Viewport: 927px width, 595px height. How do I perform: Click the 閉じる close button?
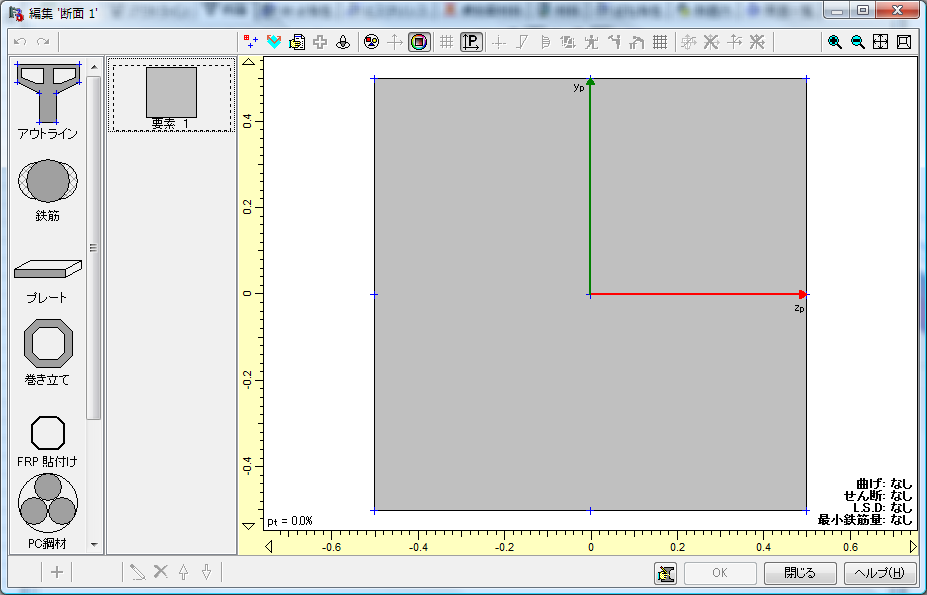[x=800, y=573]
